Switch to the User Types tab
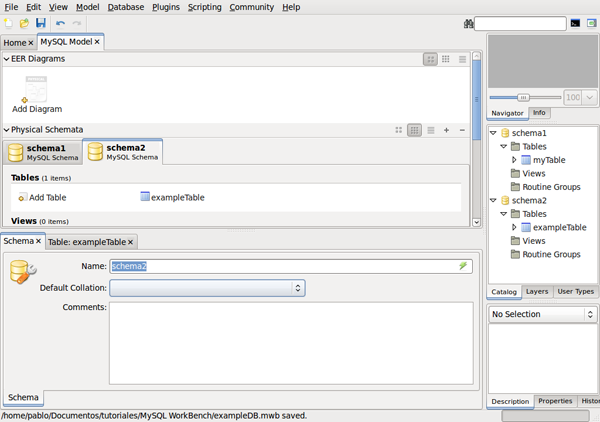The width and height of the screenshot is (600, 422). tap(576, 292)
